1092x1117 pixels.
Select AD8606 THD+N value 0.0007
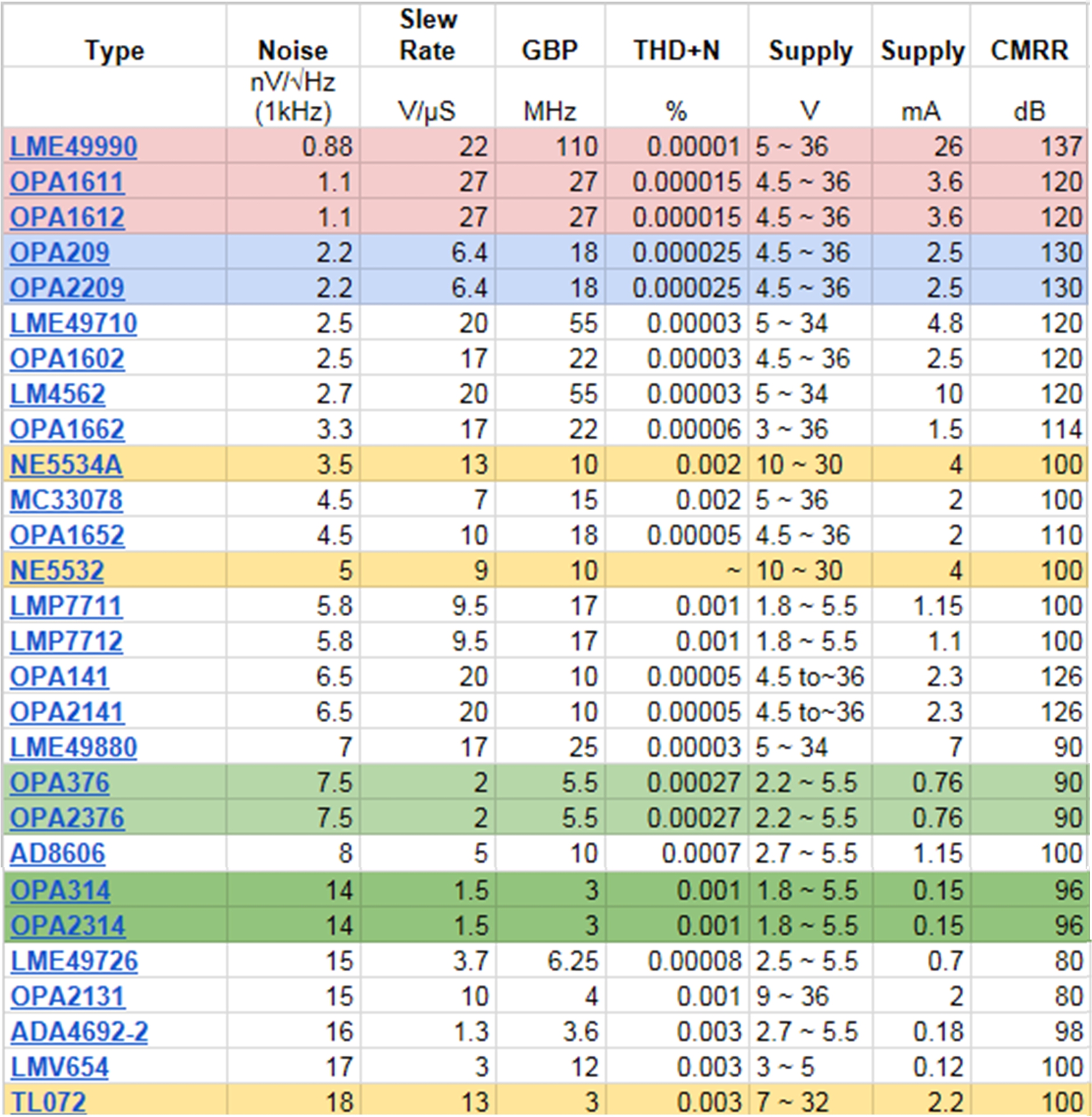[x=701, y=854]
